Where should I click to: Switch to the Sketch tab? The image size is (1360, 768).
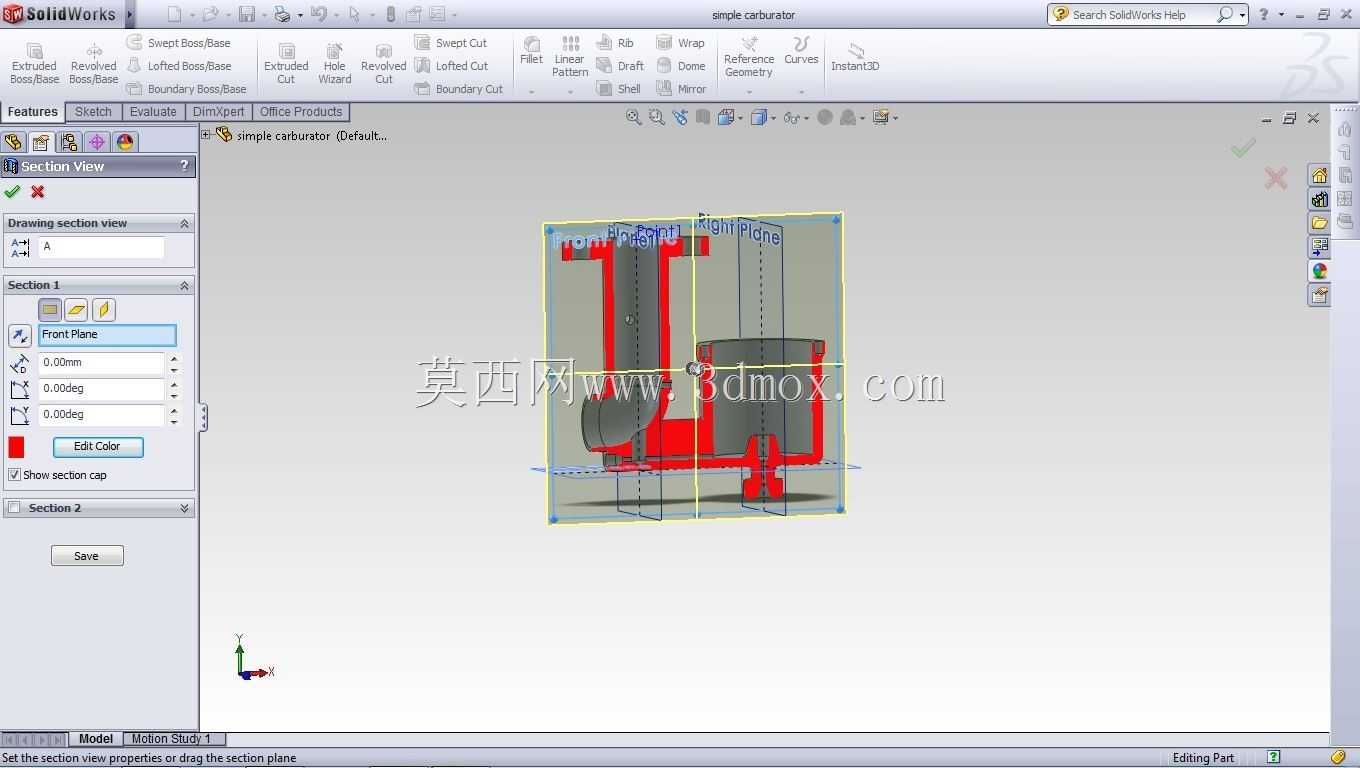tap(93, 112)
